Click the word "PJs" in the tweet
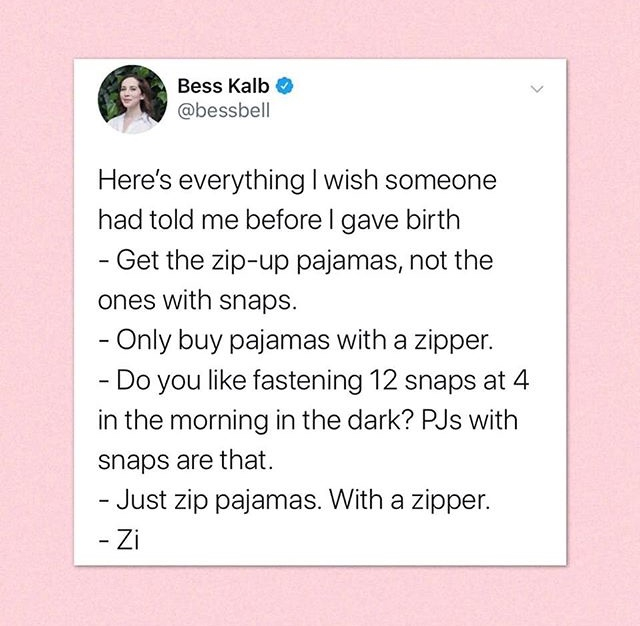640x626 pixels. tap(441, 420)
